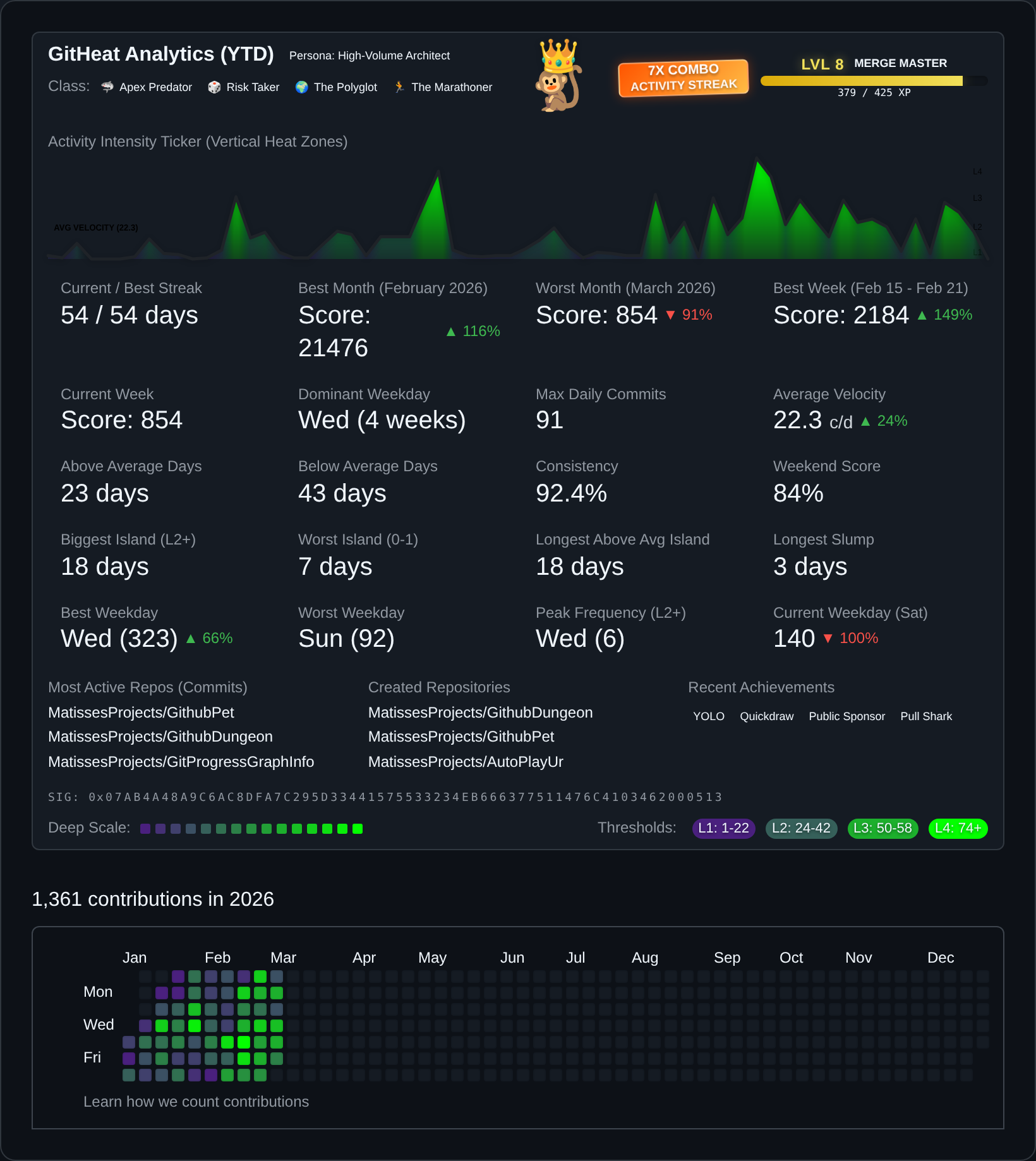Toggle the L1: 1-22 threshold chip
This screenshot has width=1036, height=1161.
point(723,828)
